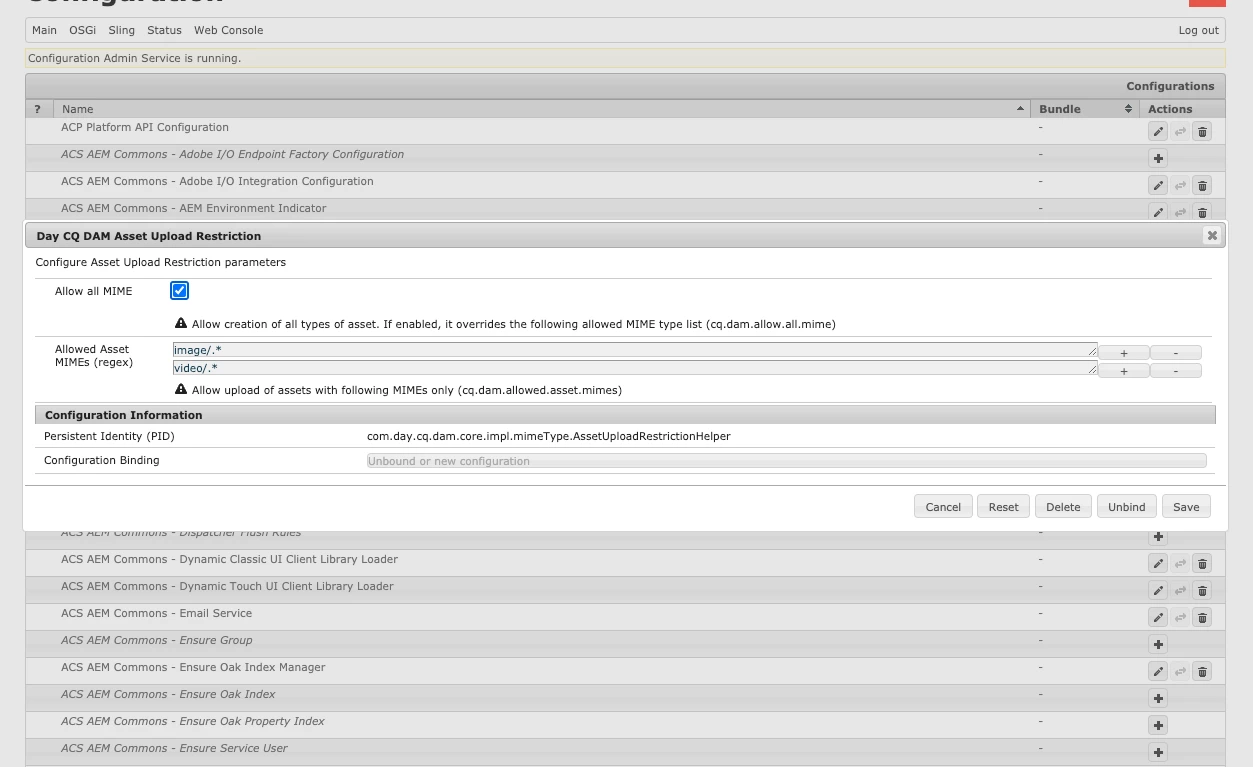Open the Web Console menu
This screenshot has height=767, width=1253.
228,30
